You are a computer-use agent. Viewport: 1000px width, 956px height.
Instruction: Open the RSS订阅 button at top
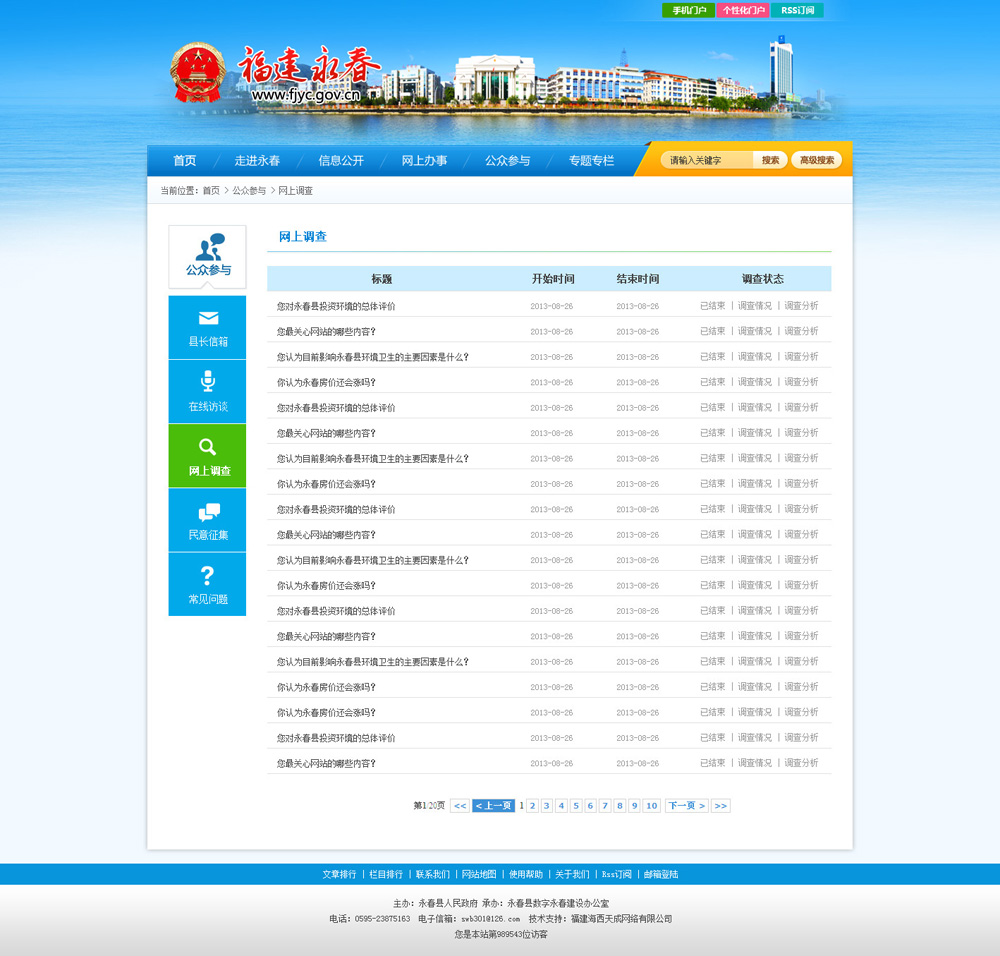(x=797, y=11)
